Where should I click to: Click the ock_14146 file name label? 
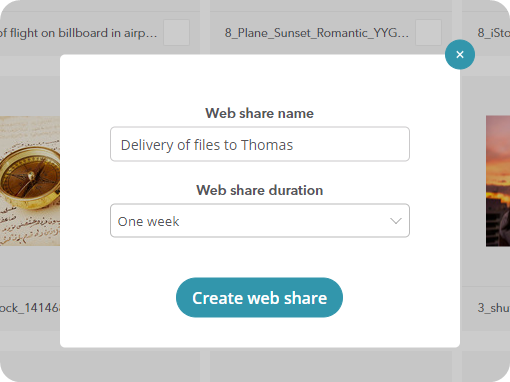tap(30, 308)
